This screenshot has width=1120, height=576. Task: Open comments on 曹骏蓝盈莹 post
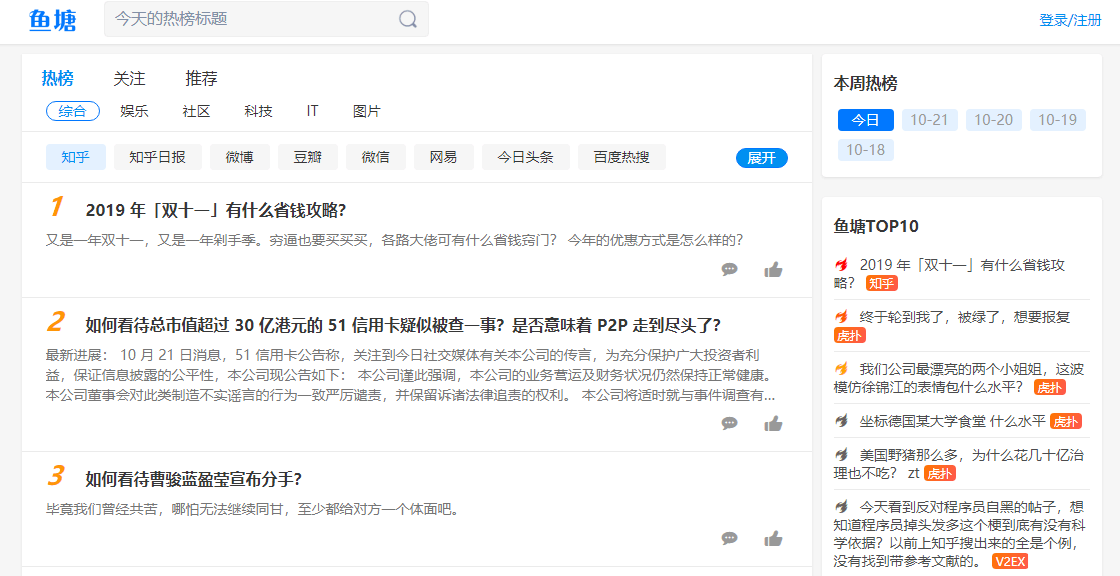(x=730, y=539)
